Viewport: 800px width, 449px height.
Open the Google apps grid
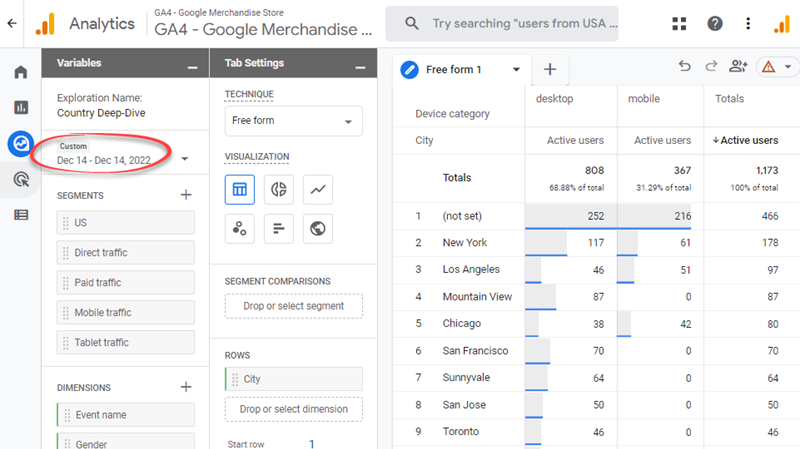click(x=679, y=23)
